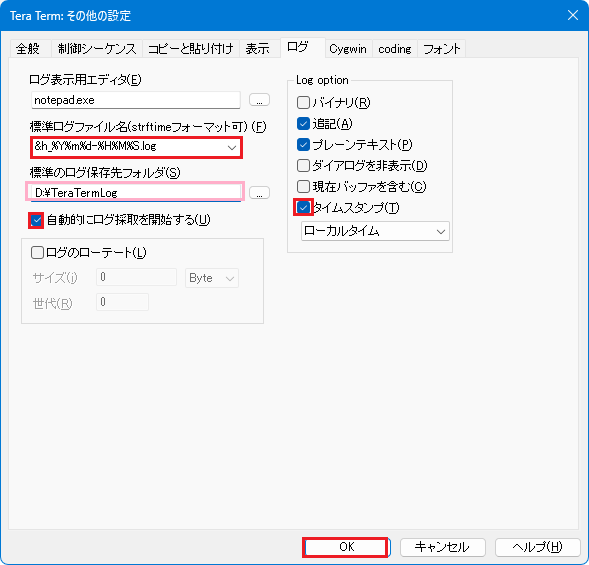Click the キャンセル button
This screenshot has width=589, height=565.
point(443,547)
